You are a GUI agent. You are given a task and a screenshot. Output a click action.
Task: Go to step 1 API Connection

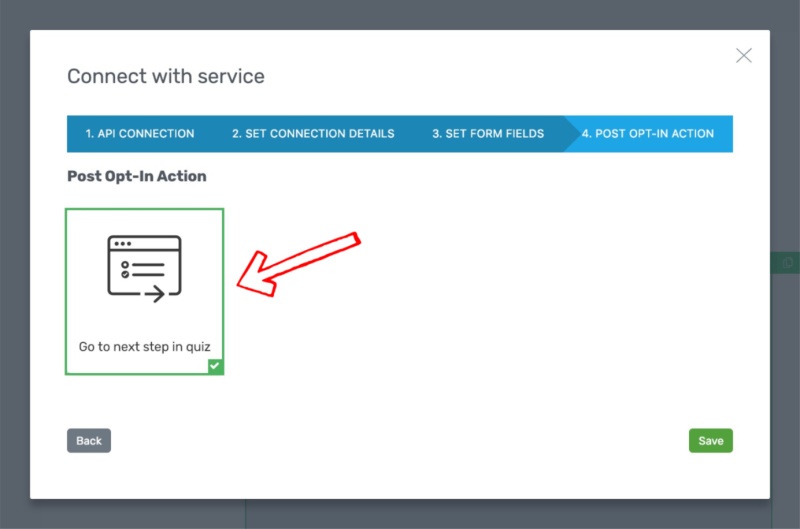point(140,134)
